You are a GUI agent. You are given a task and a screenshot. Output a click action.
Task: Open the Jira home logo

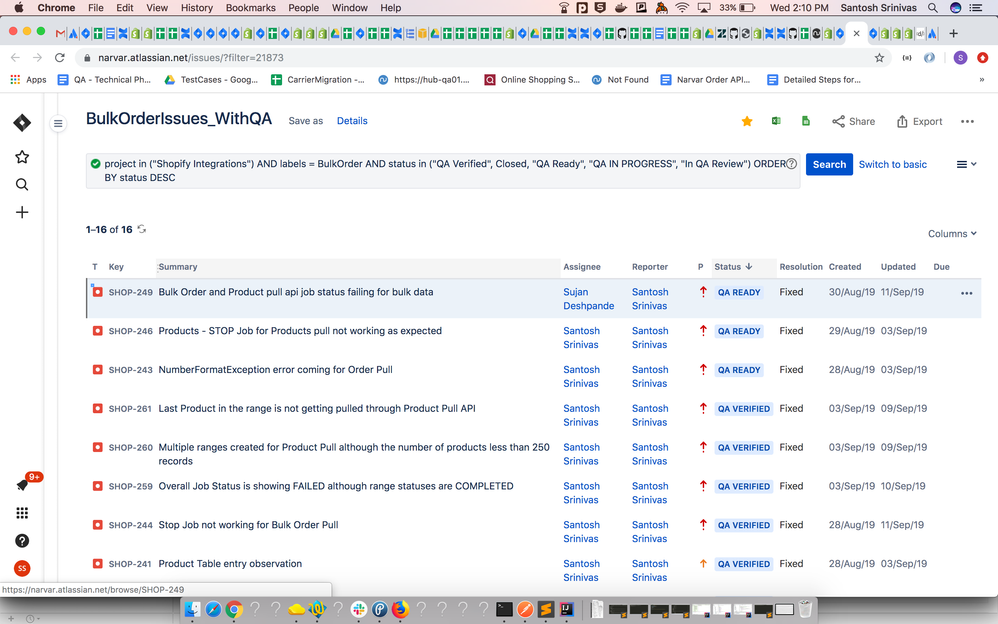pyautogui.click(x=22, y=122)
